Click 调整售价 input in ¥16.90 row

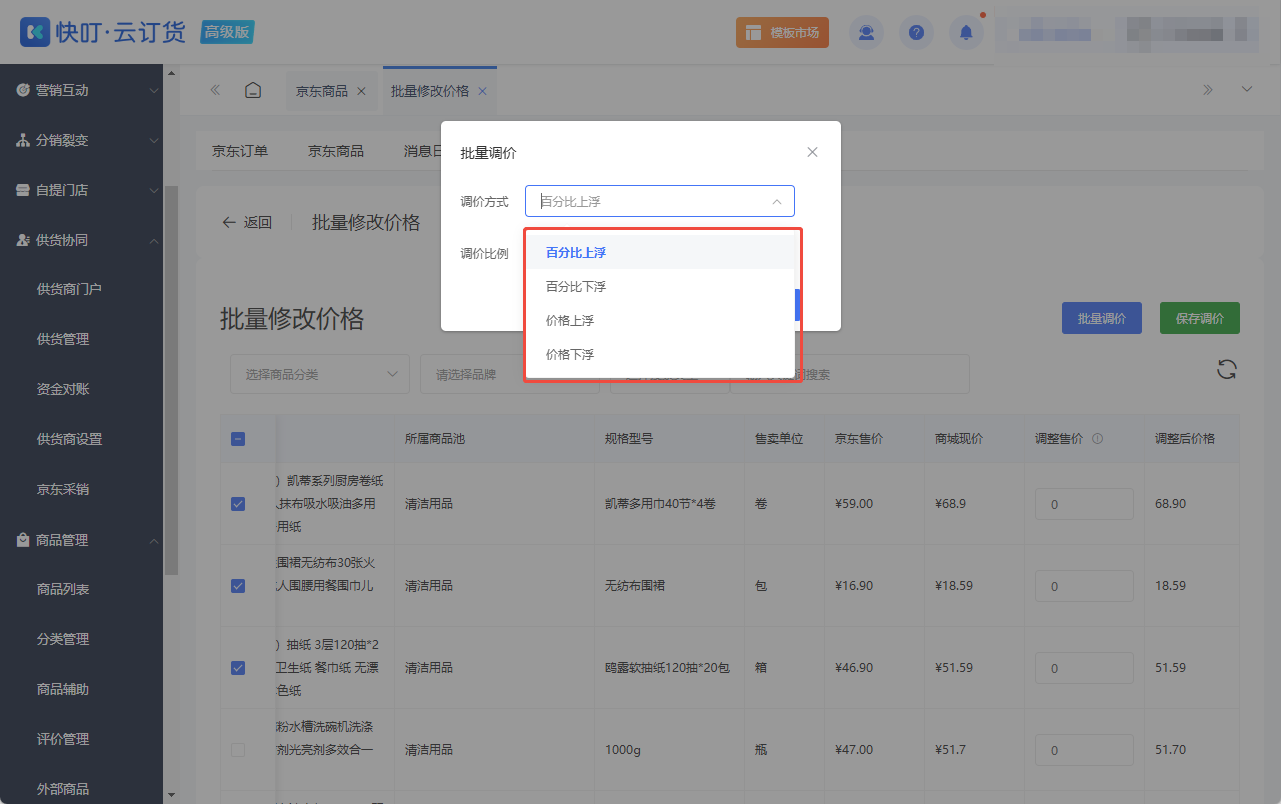1084,586
